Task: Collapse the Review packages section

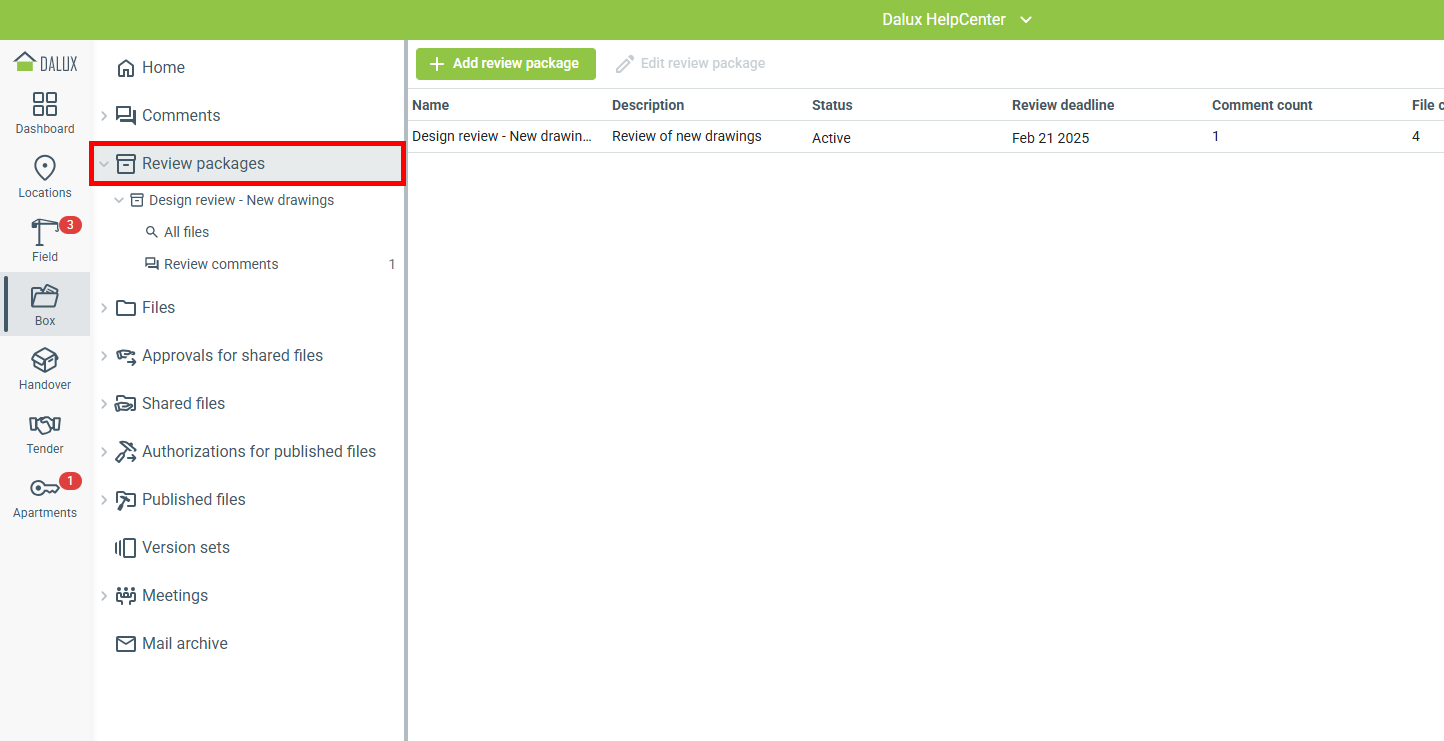Action: click(104, 164)
